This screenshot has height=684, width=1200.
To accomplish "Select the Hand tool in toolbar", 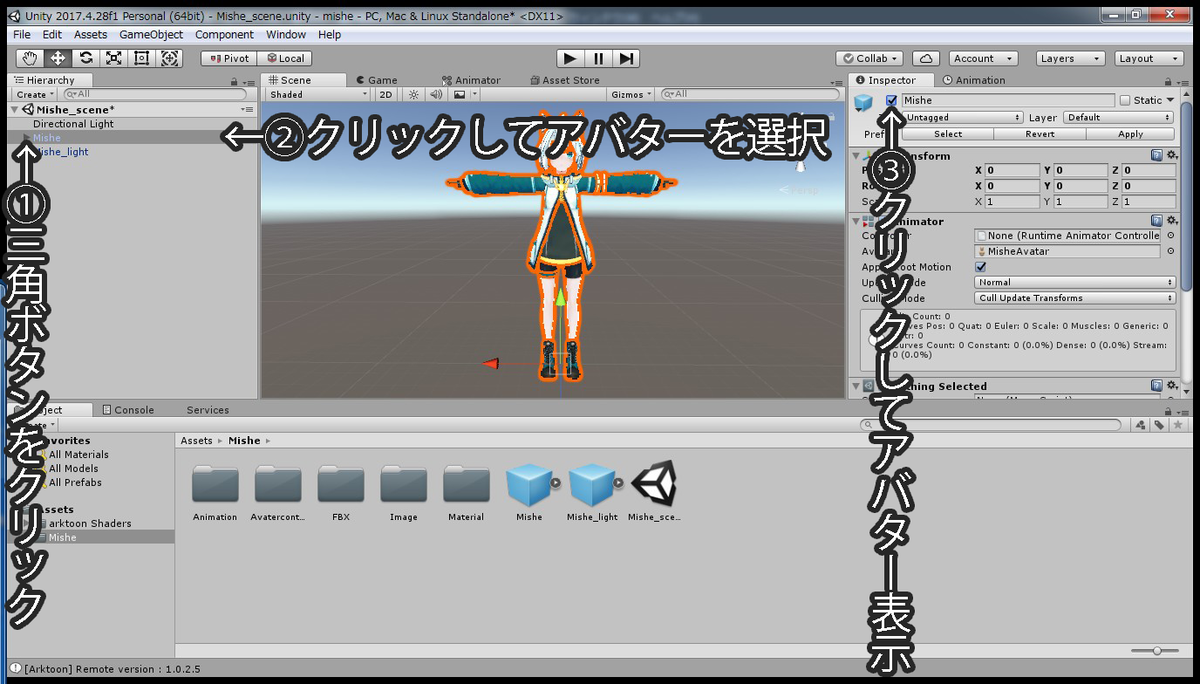I will point(30,58).
